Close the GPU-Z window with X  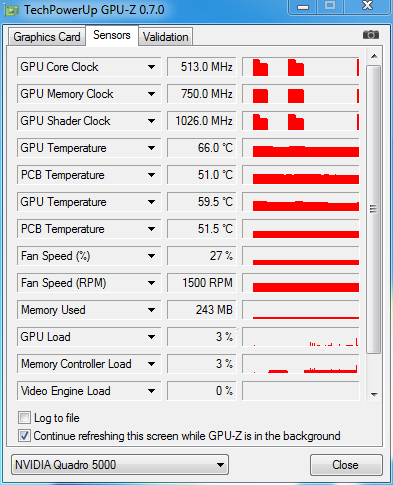click(x=367, y=6)
